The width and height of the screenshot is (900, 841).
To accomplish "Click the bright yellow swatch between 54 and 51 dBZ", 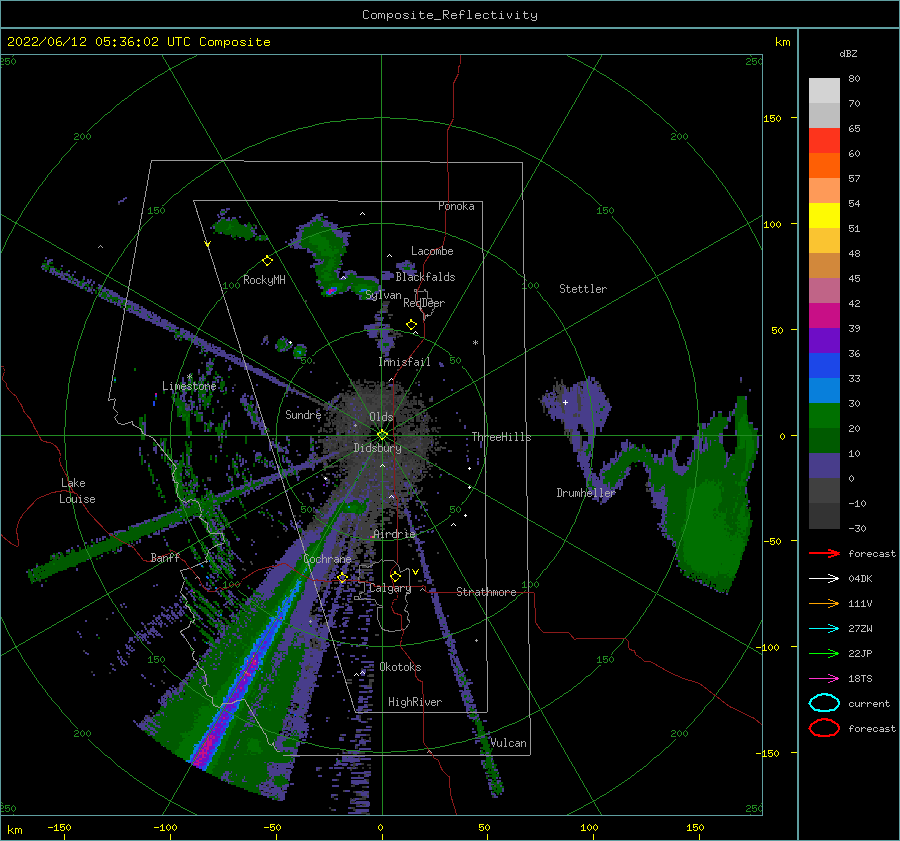I will point(824,215).
